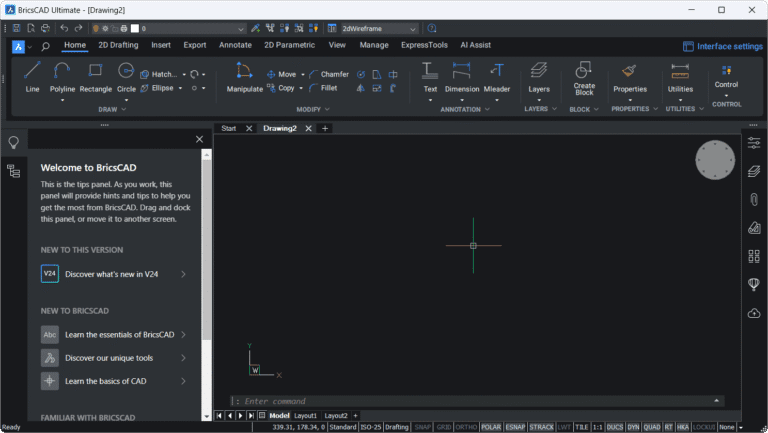Expand the BLOCK panel chevron
768x433 pixels.
[x=596, y=109]
